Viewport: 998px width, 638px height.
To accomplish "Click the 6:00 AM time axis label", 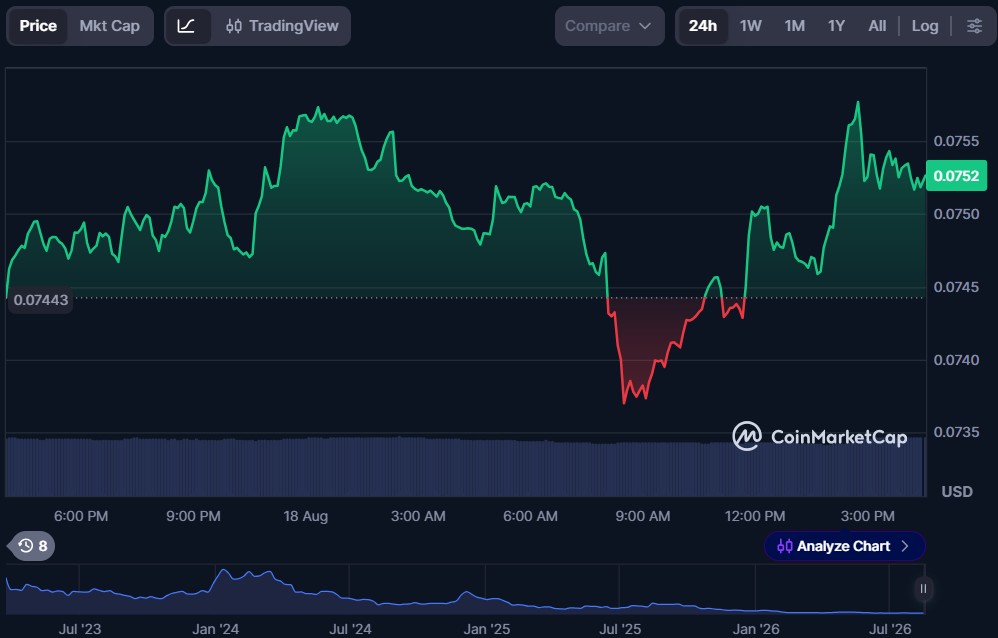I will 530,516.
